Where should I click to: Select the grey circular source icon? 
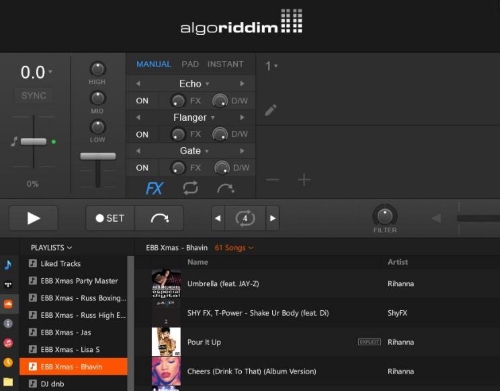[8, 323]
